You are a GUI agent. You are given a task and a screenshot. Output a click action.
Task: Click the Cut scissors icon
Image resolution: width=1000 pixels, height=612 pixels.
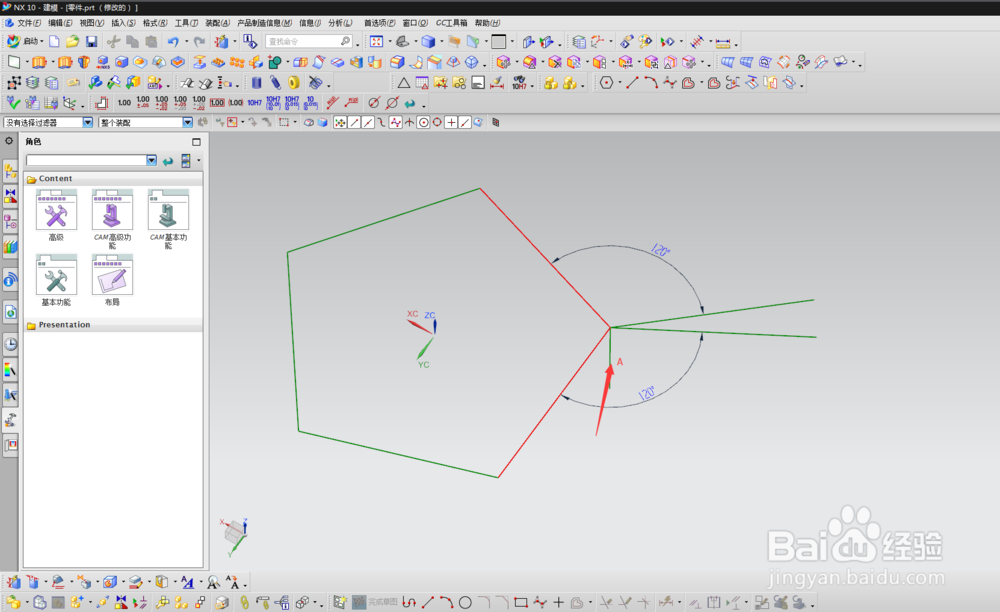coord(114,41)
